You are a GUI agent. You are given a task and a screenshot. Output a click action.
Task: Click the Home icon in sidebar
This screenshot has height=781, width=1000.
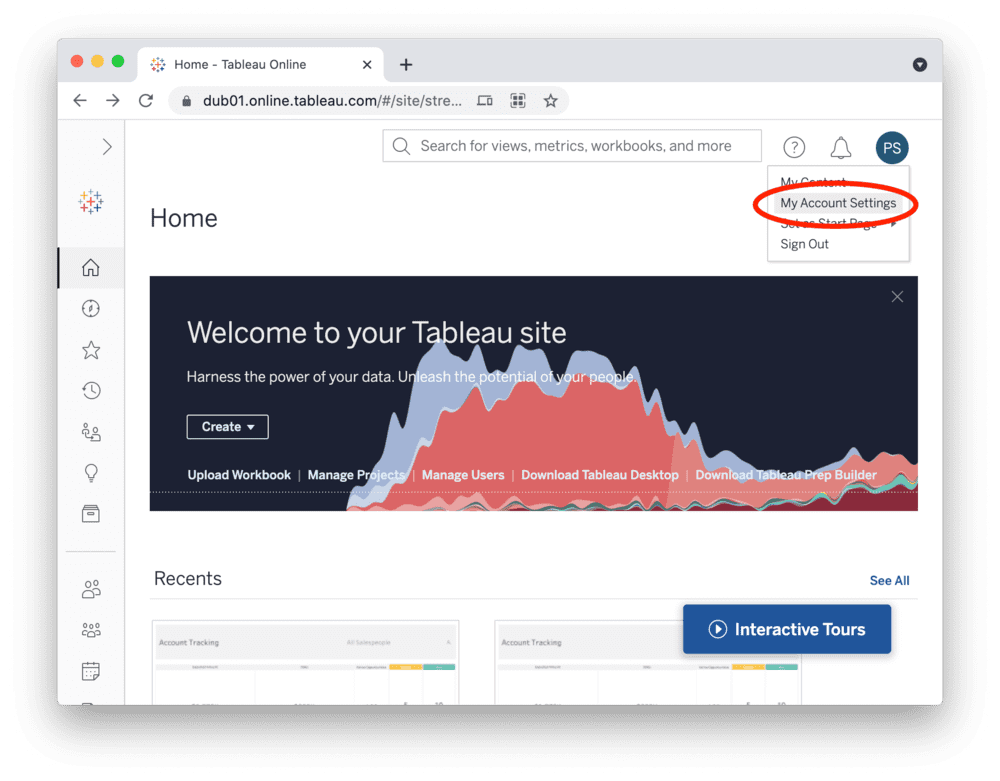[x=91, y=268]
